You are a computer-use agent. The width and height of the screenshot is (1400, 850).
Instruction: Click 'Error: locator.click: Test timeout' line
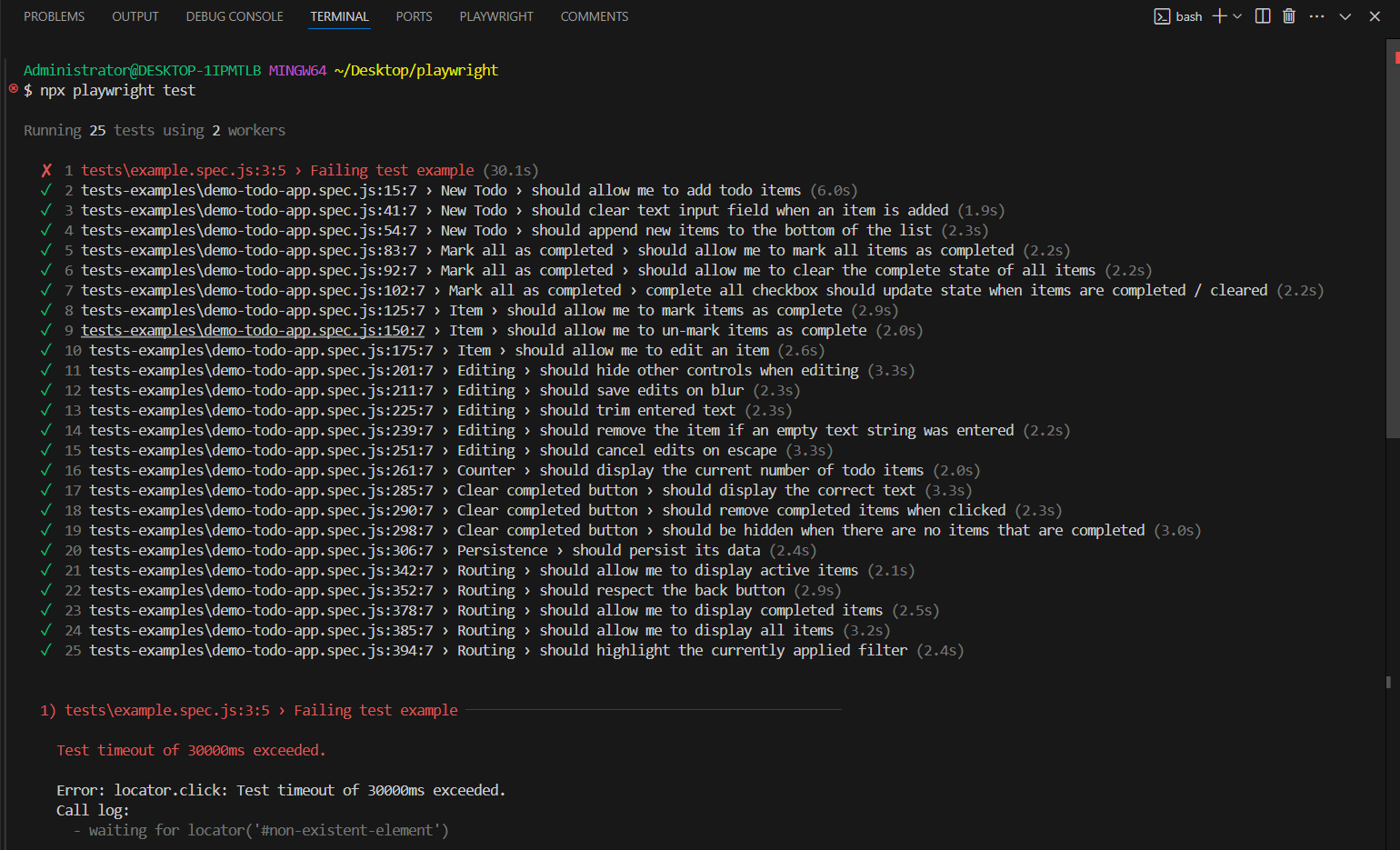coord(281,790)
